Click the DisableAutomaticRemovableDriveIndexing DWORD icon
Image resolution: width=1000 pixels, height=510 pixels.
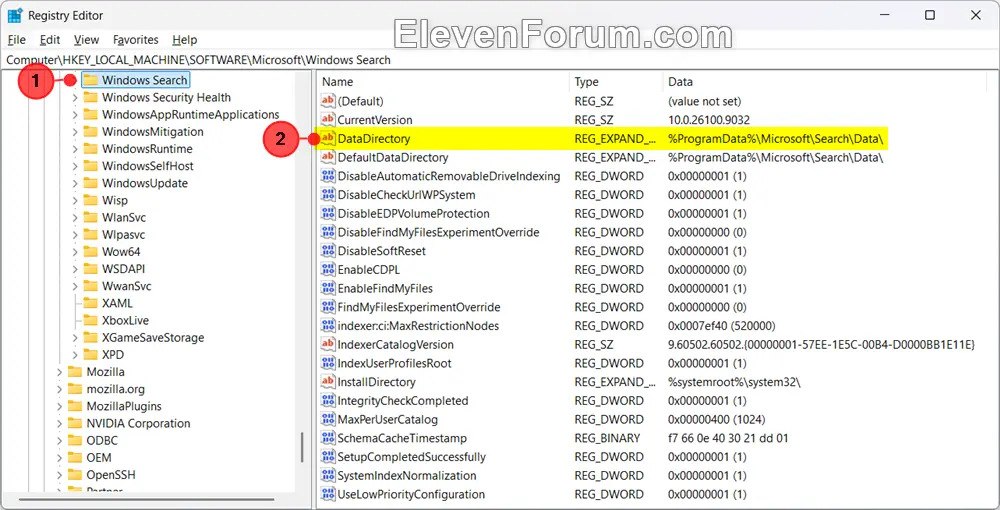pos(328,176)
